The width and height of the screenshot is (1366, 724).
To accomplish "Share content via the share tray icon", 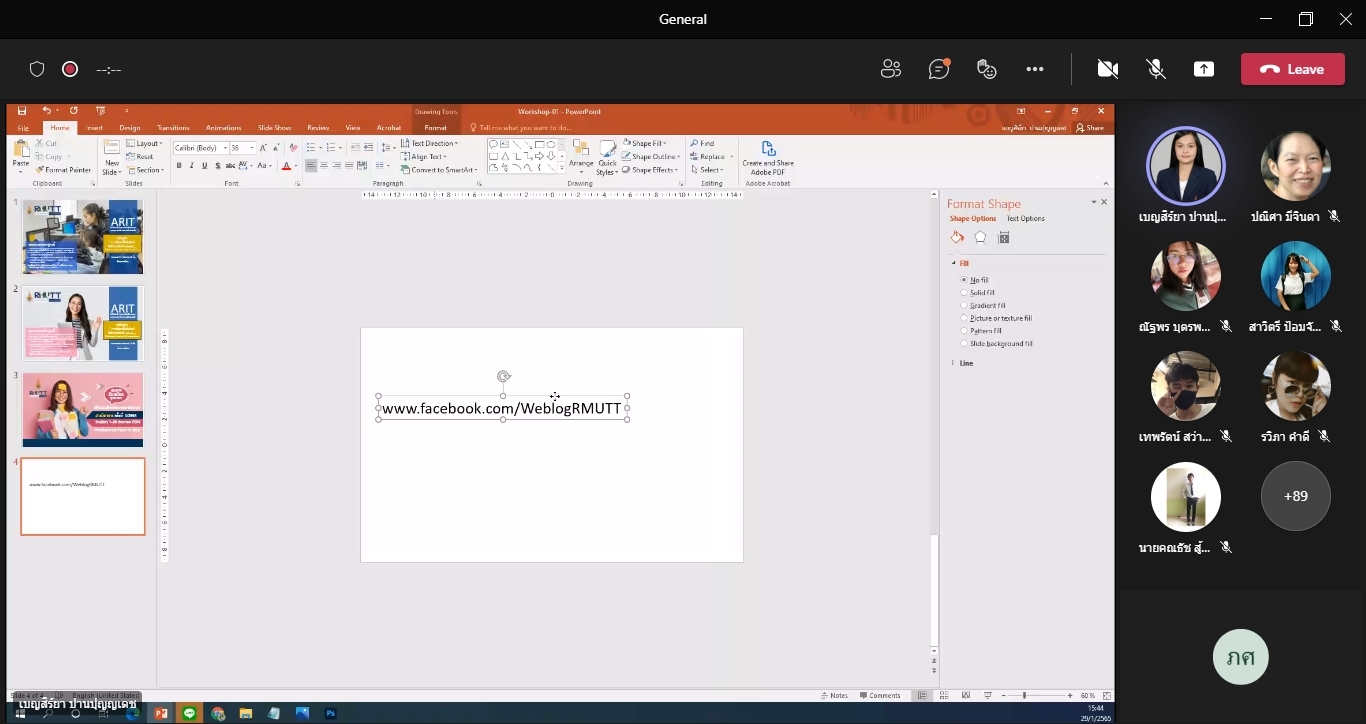I will pyautogui.click(x=1204, y=69).
